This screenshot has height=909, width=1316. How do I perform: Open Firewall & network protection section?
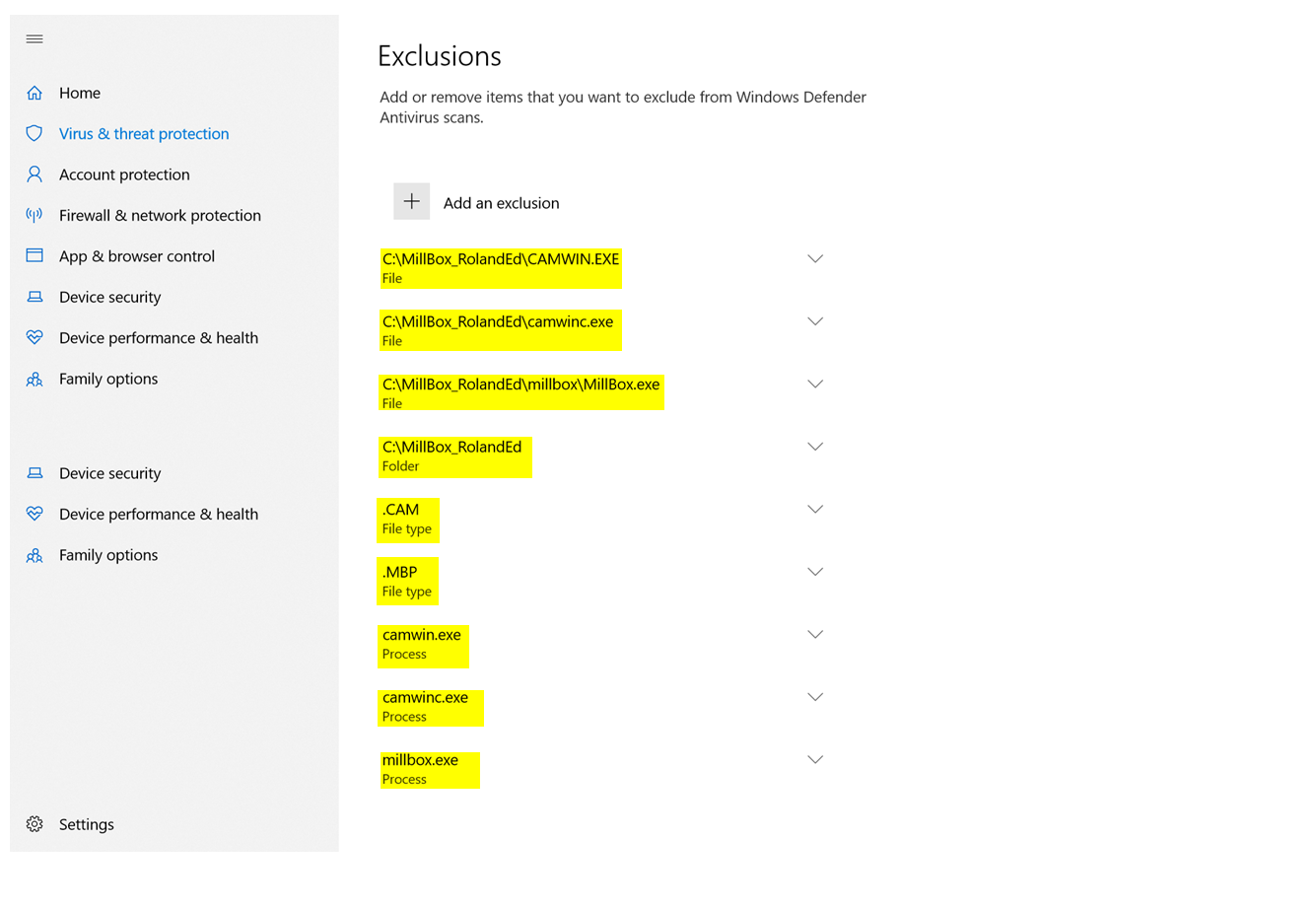[x=160, y=215]
